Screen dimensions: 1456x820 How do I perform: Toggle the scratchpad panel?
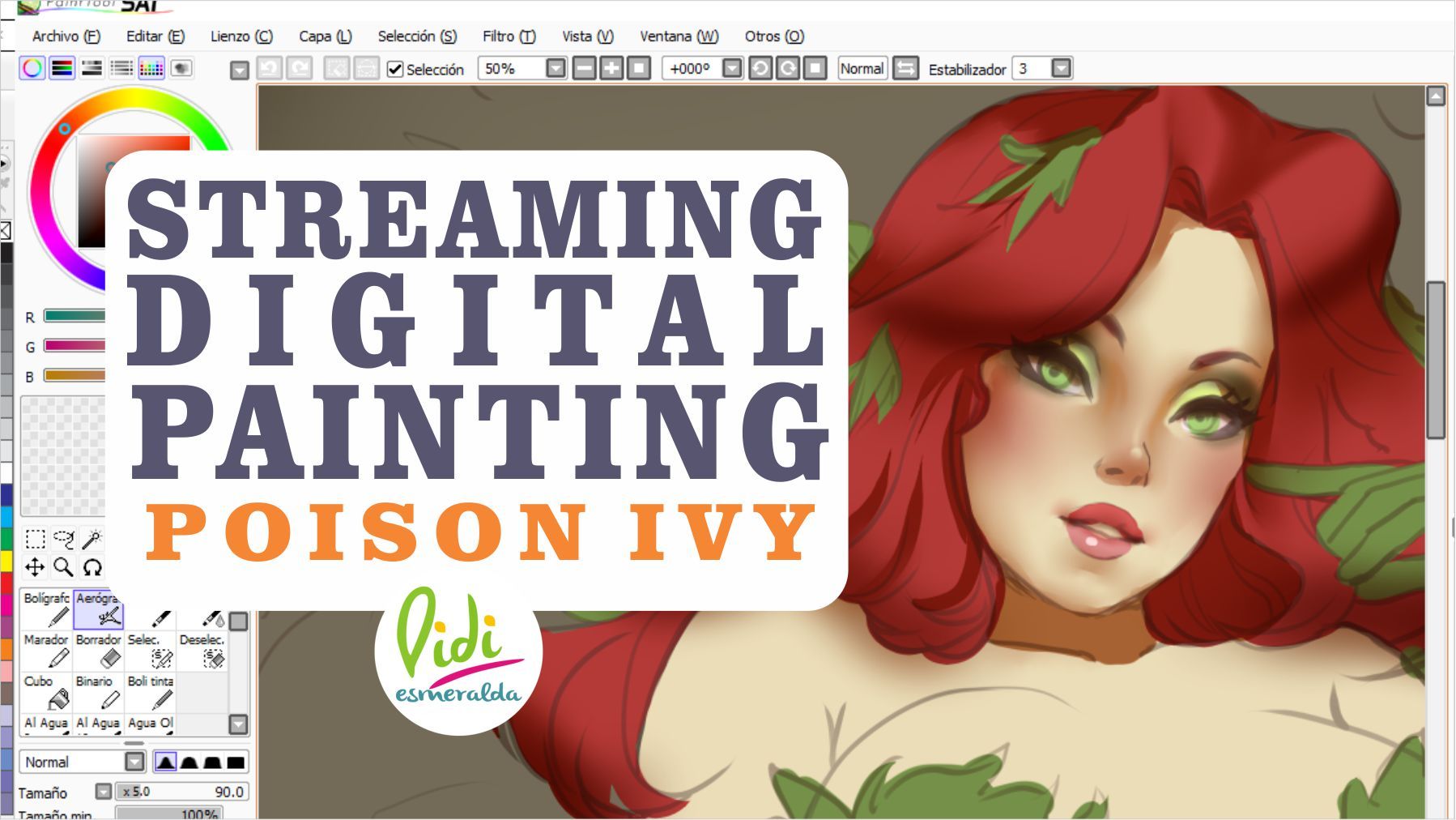(x=181, y=68)
